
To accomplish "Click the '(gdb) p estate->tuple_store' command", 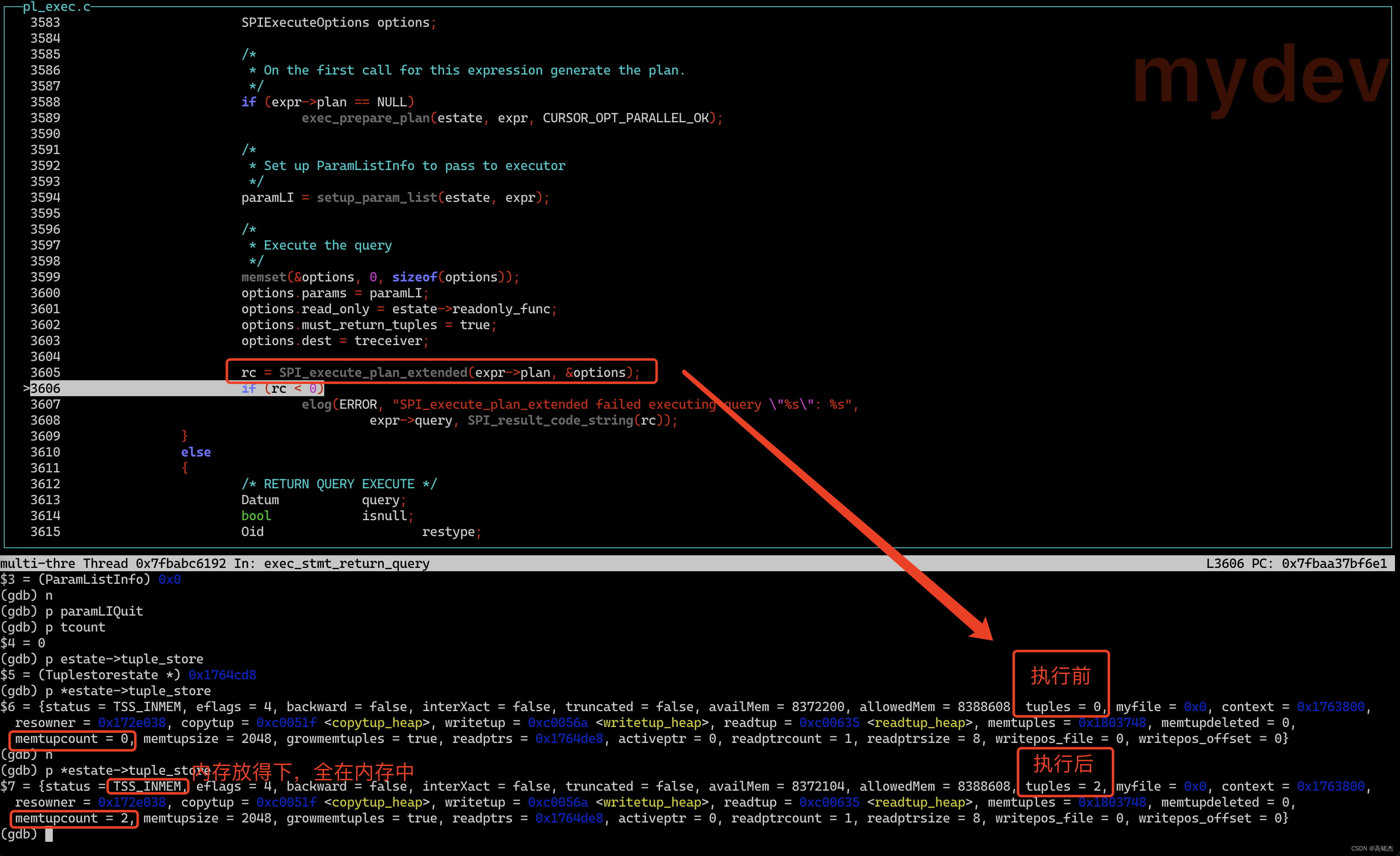I will click(102, 658).
